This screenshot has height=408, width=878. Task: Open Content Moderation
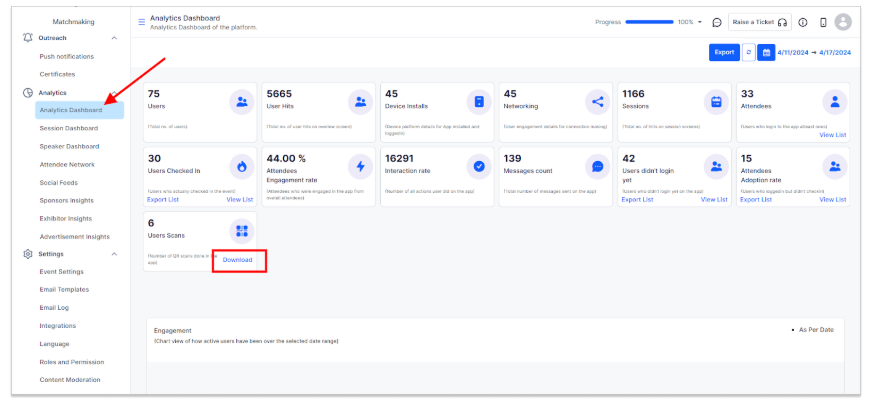pyautogui.click(x=70, y=380)
